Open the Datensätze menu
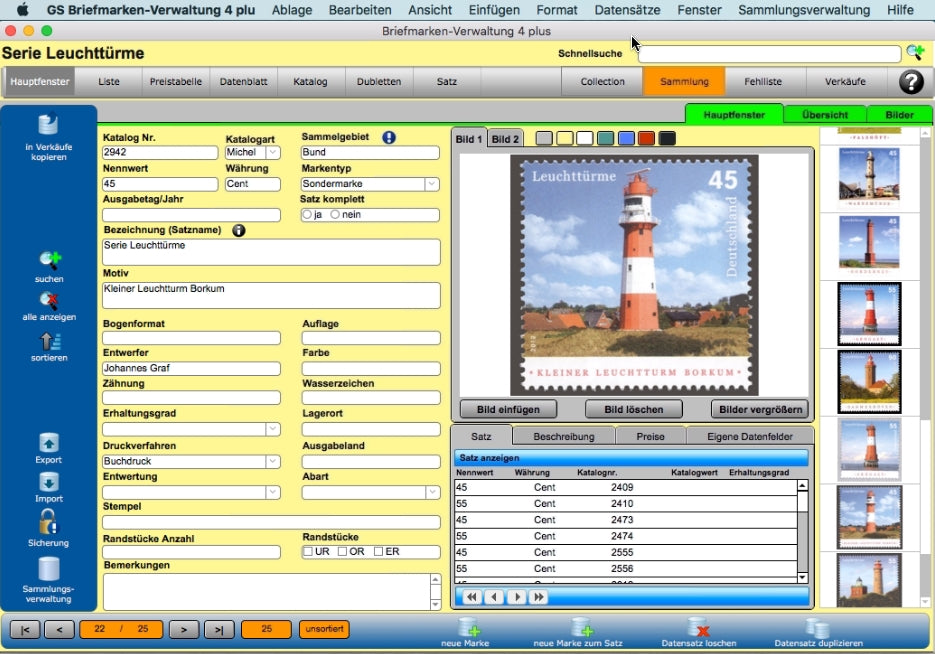935x654 pixels. (627, 10)
